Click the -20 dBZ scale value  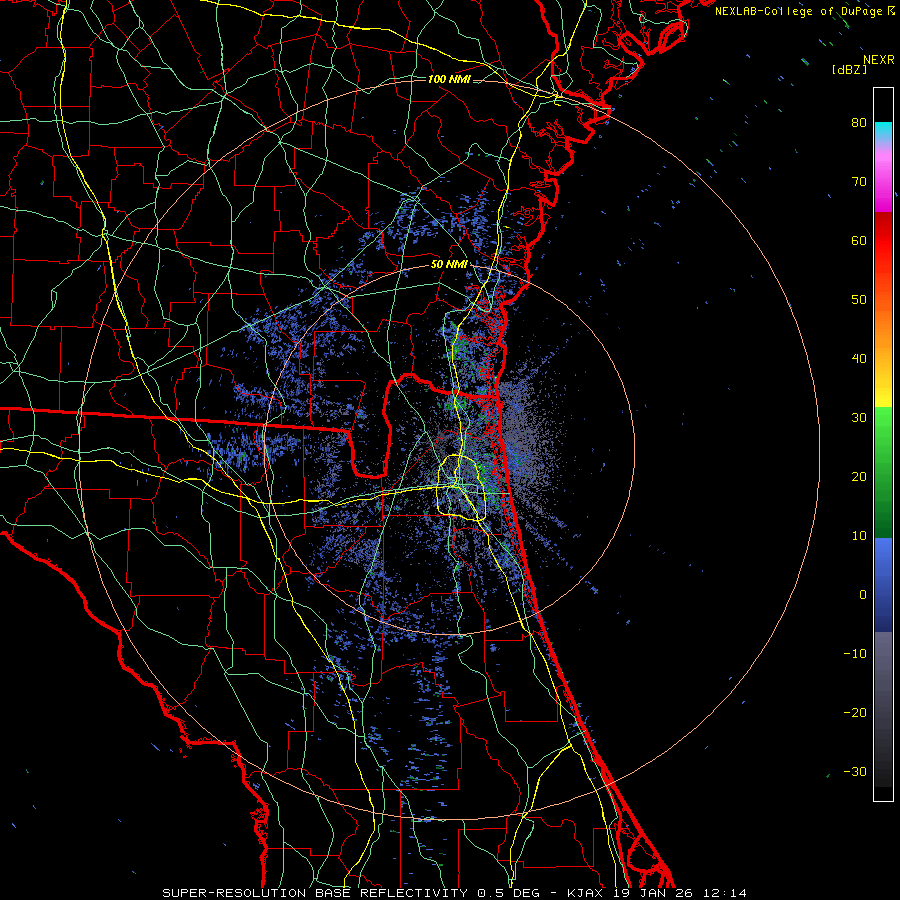coord(855,712)
